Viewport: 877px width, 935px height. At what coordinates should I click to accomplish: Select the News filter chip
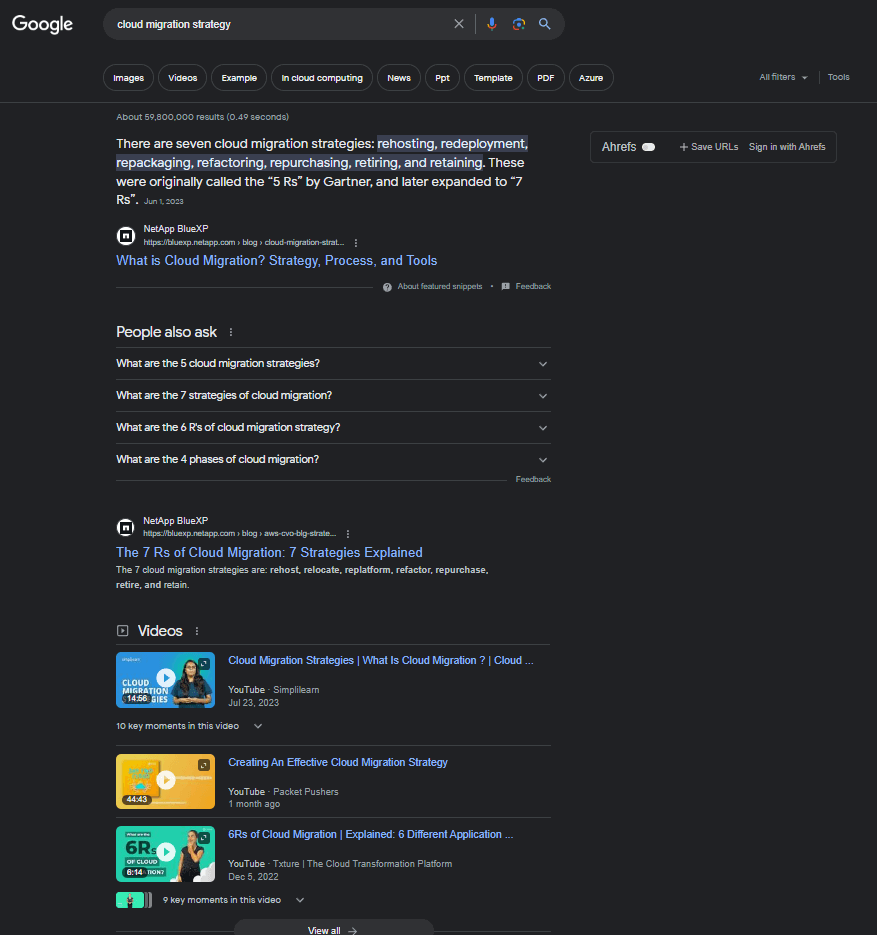pos(399,78)
